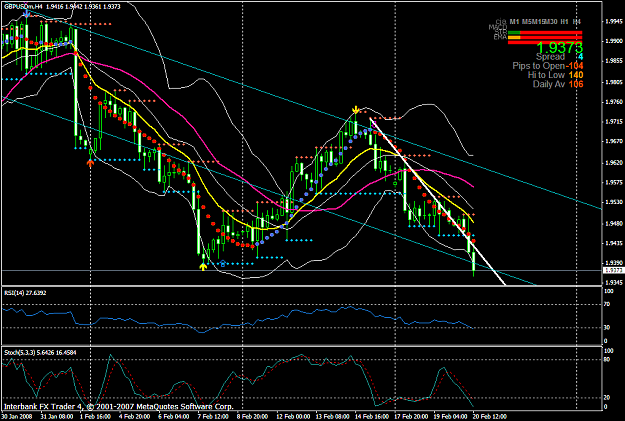Click the Pips to Open -104 value
Screen dimensions: 625x421
click(x=574, y=66)
